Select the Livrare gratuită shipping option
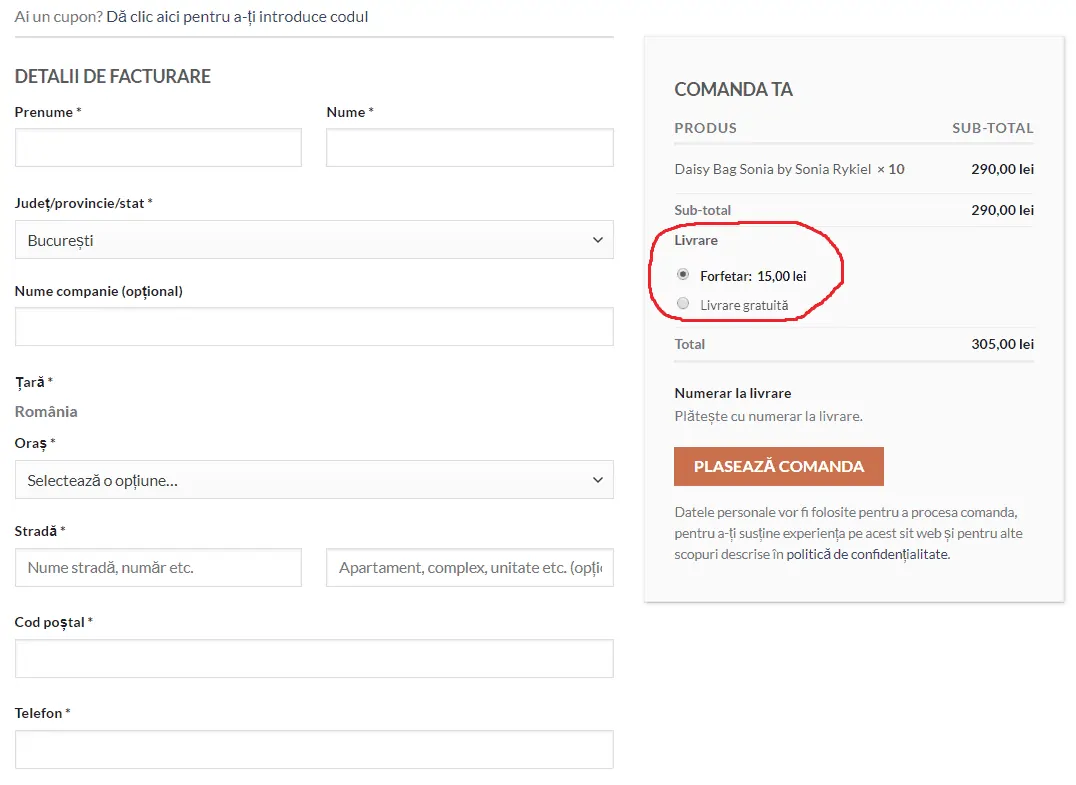 click(683, 303)
